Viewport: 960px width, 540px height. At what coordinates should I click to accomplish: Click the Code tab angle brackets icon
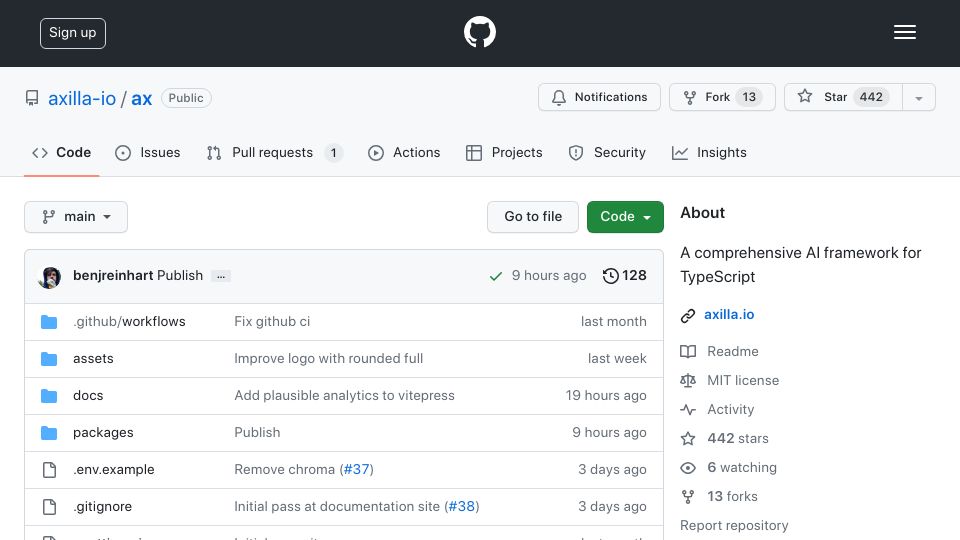(40, 152)
